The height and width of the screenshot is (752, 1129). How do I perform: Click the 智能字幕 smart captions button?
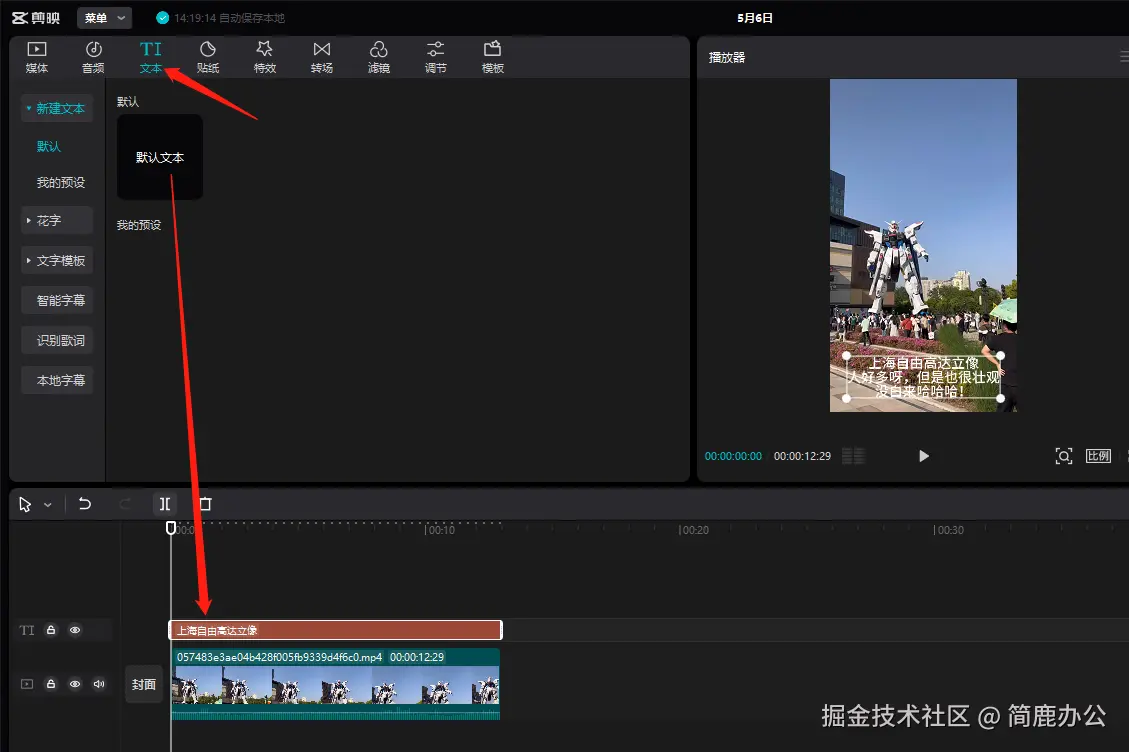pos(57,299)
